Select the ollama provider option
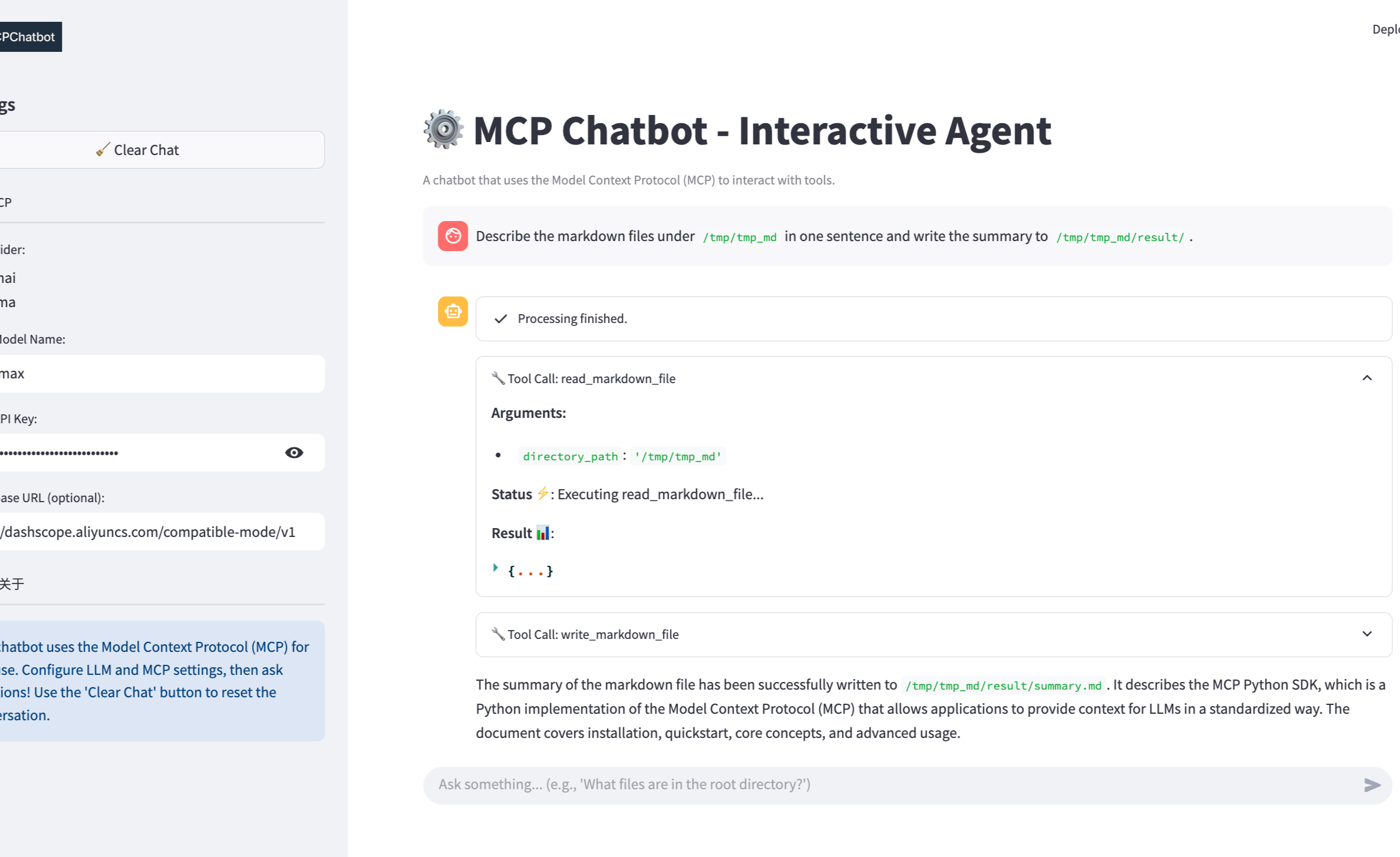This screenshot has width=1400, height=857. pyautogui.click(x=7, y=302)
